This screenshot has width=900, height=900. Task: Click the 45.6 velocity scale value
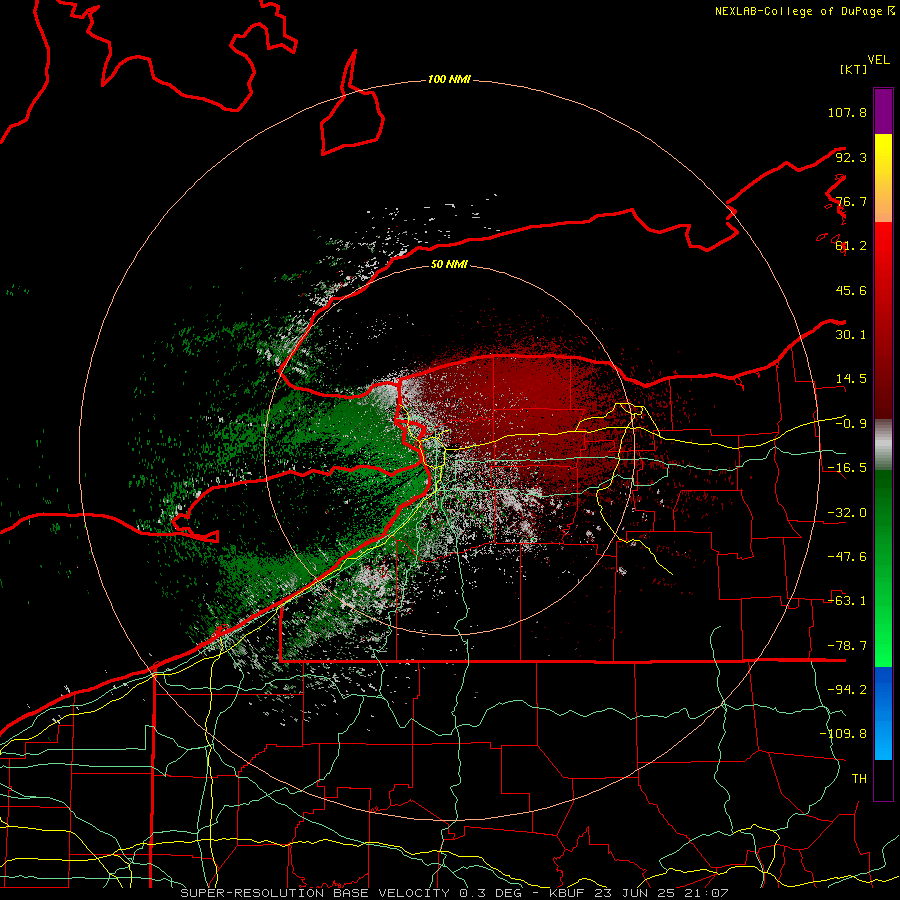(851, 290)
